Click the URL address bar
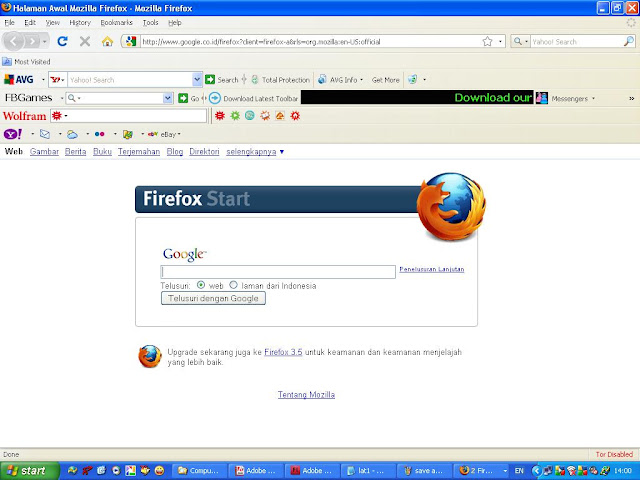This screenshot has height=480, width=640. 310,41
